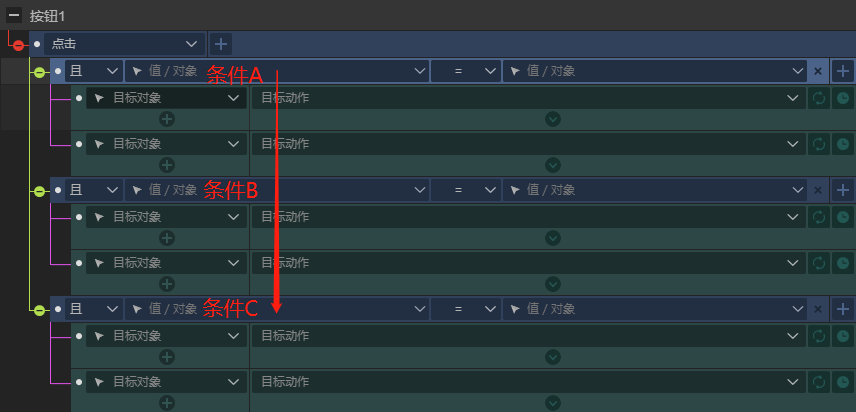Add target under first 目标对象 of condition A
This screenshot has width=856, height=412.
click(x=167, y=119)
